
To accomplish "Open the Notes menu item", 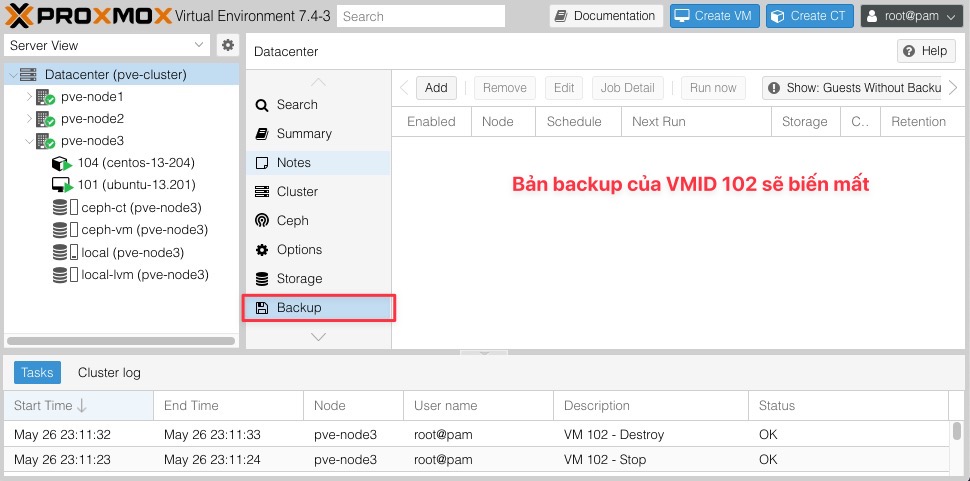I will click(318, 163).
